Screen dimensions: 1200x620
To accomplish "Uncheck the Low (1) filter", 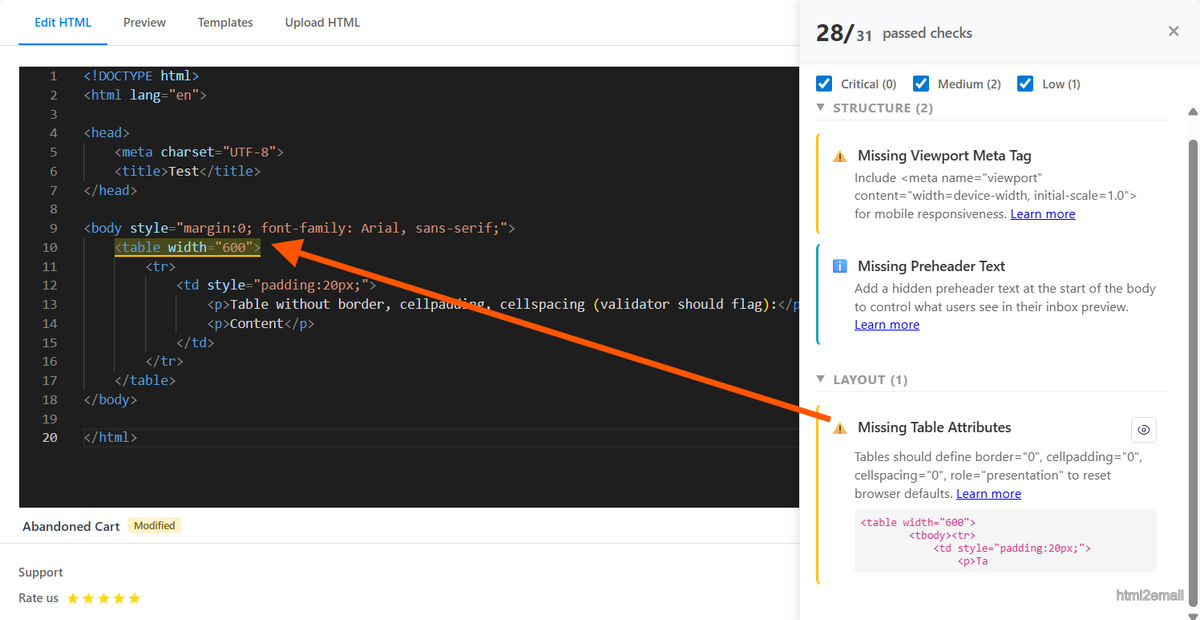I will (1025, 83).
